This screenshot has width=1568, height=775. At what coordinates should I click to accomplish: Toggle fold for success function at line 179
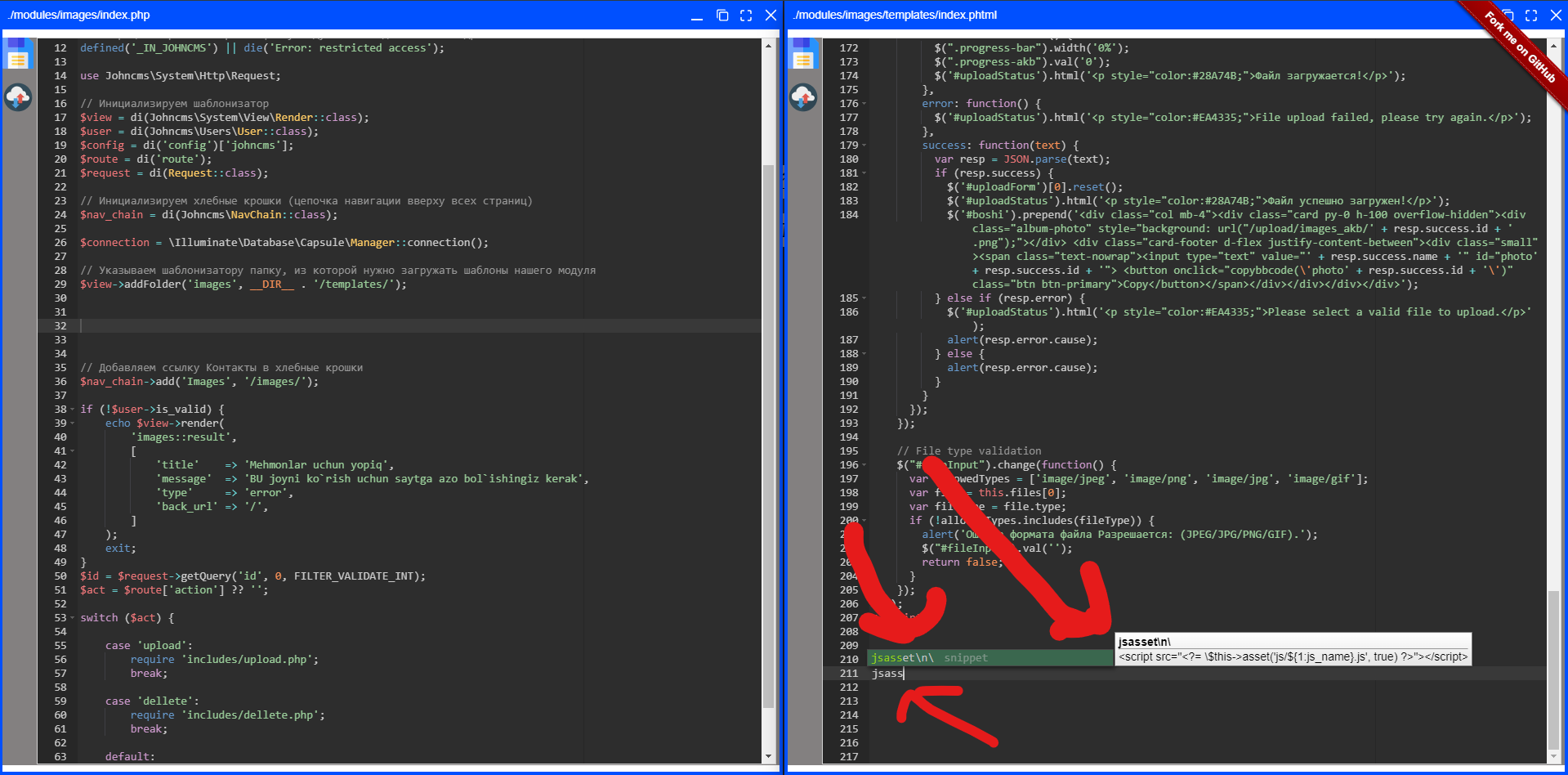point(864,146)
